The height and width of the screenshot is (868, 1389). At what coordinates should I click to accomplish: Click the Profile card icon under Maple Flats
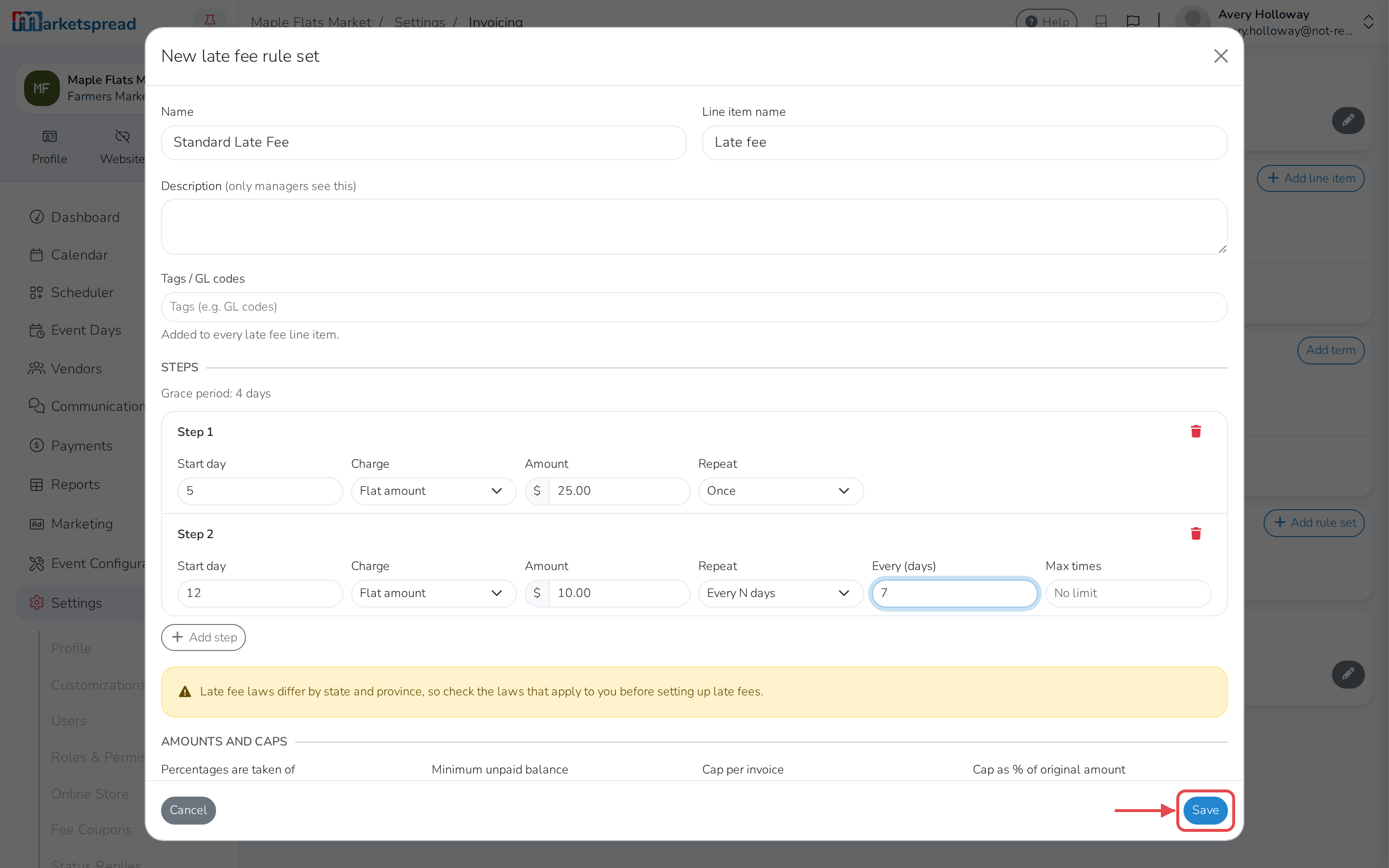pos(49,136)
